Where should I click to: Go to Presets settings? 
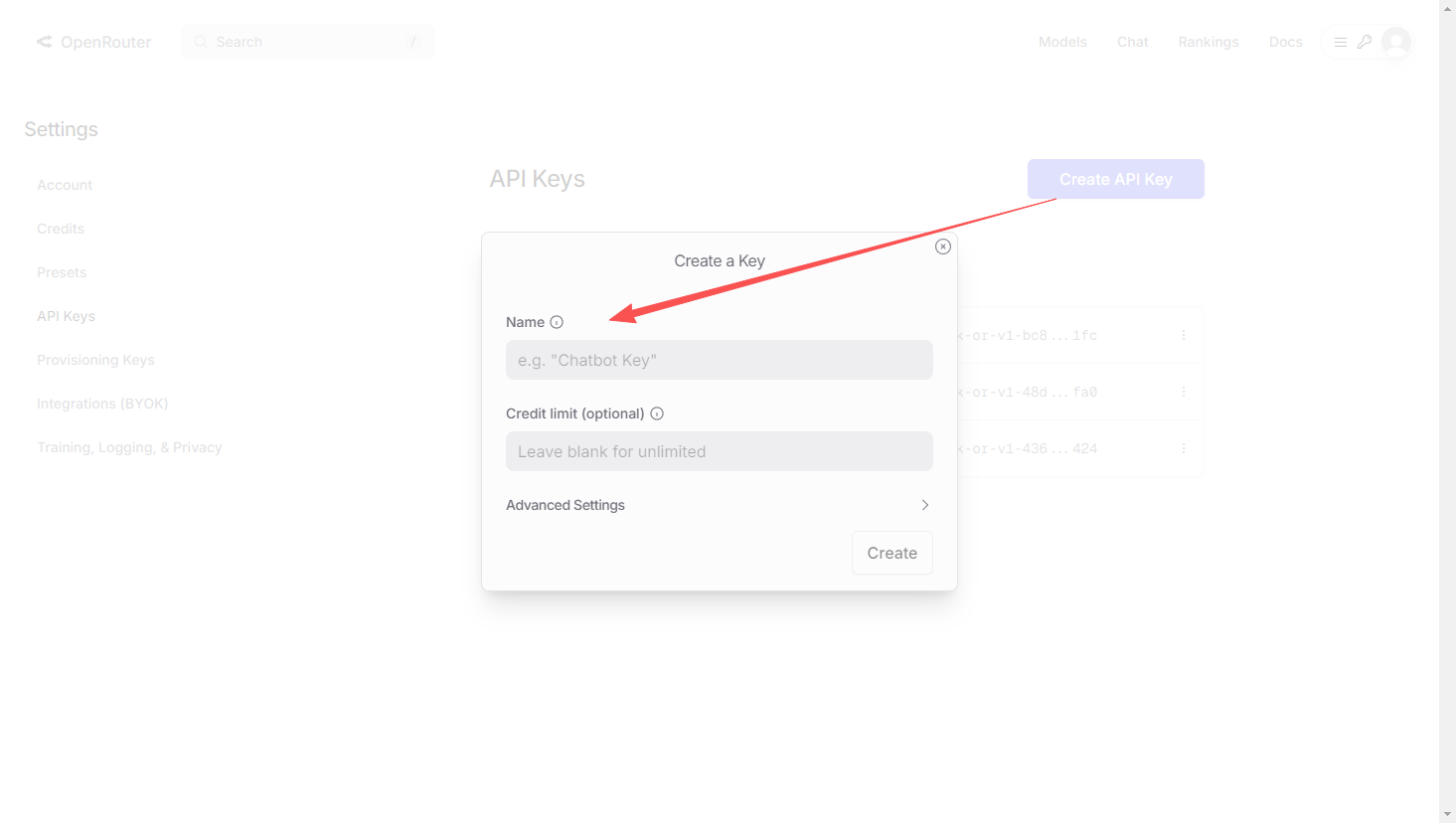[62, 272]
